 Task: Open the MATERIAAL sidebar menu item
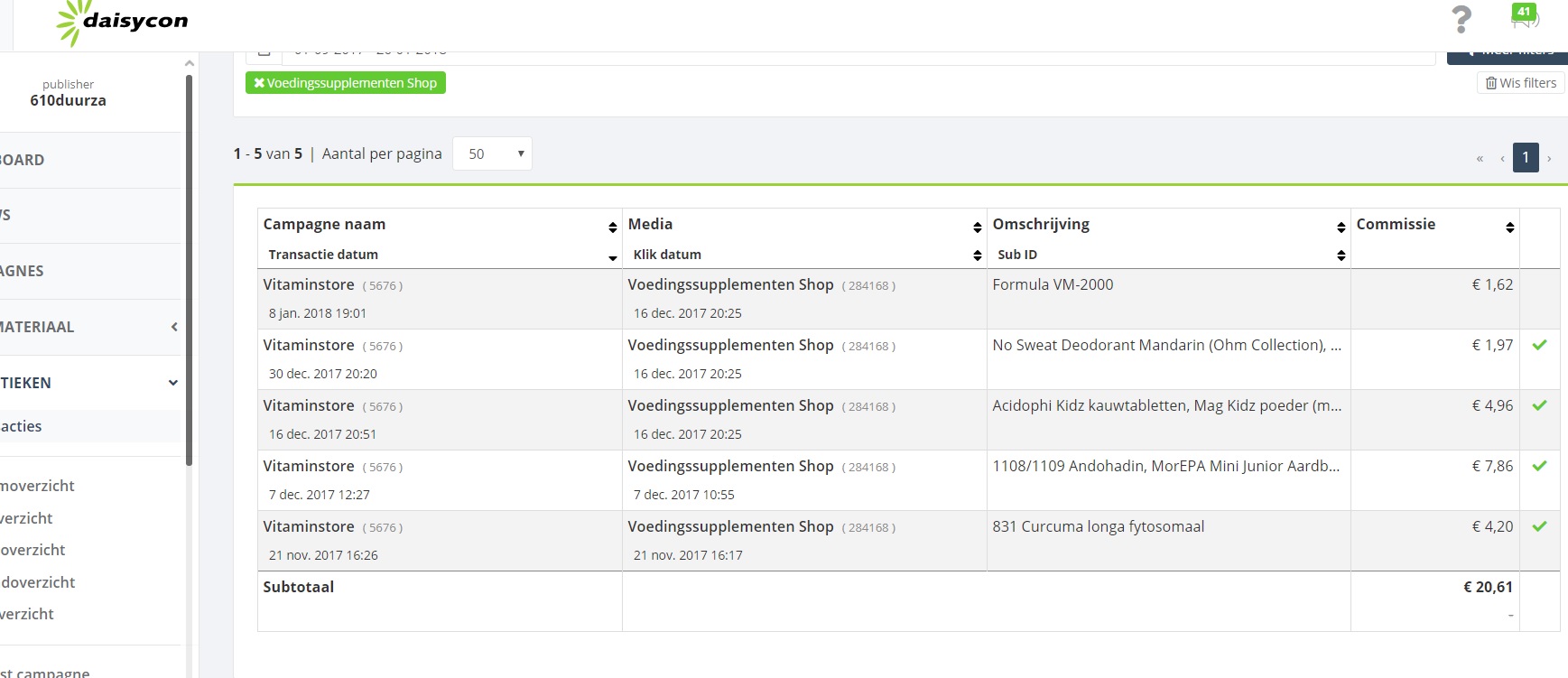pyautogui.click(x=37, y=327)
